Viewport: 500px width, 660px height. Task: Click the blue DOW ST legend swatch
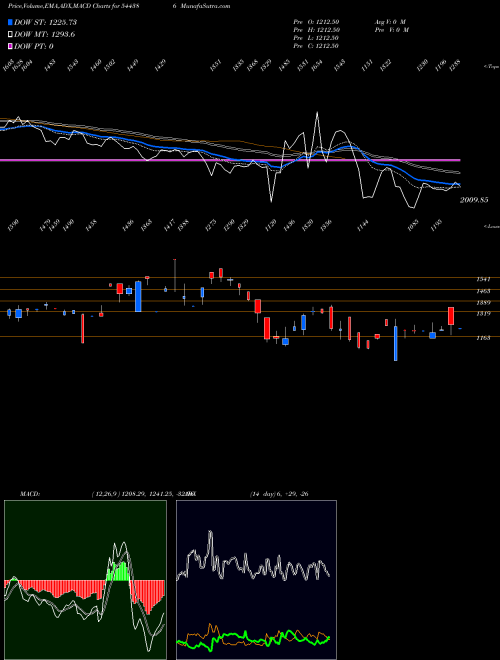click(x=10, y=22)
